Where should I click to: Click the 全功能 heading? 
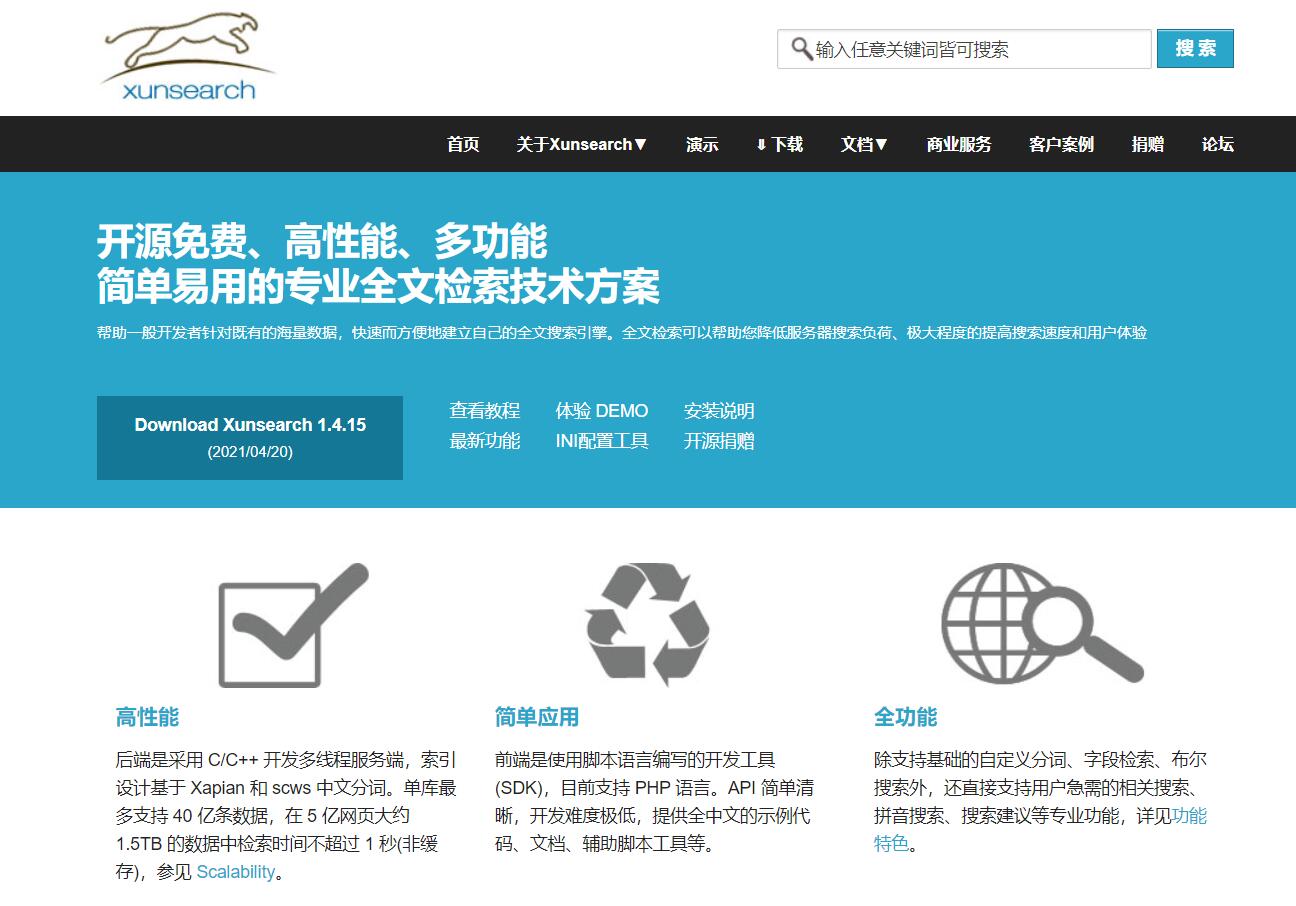tap(906, 717)
